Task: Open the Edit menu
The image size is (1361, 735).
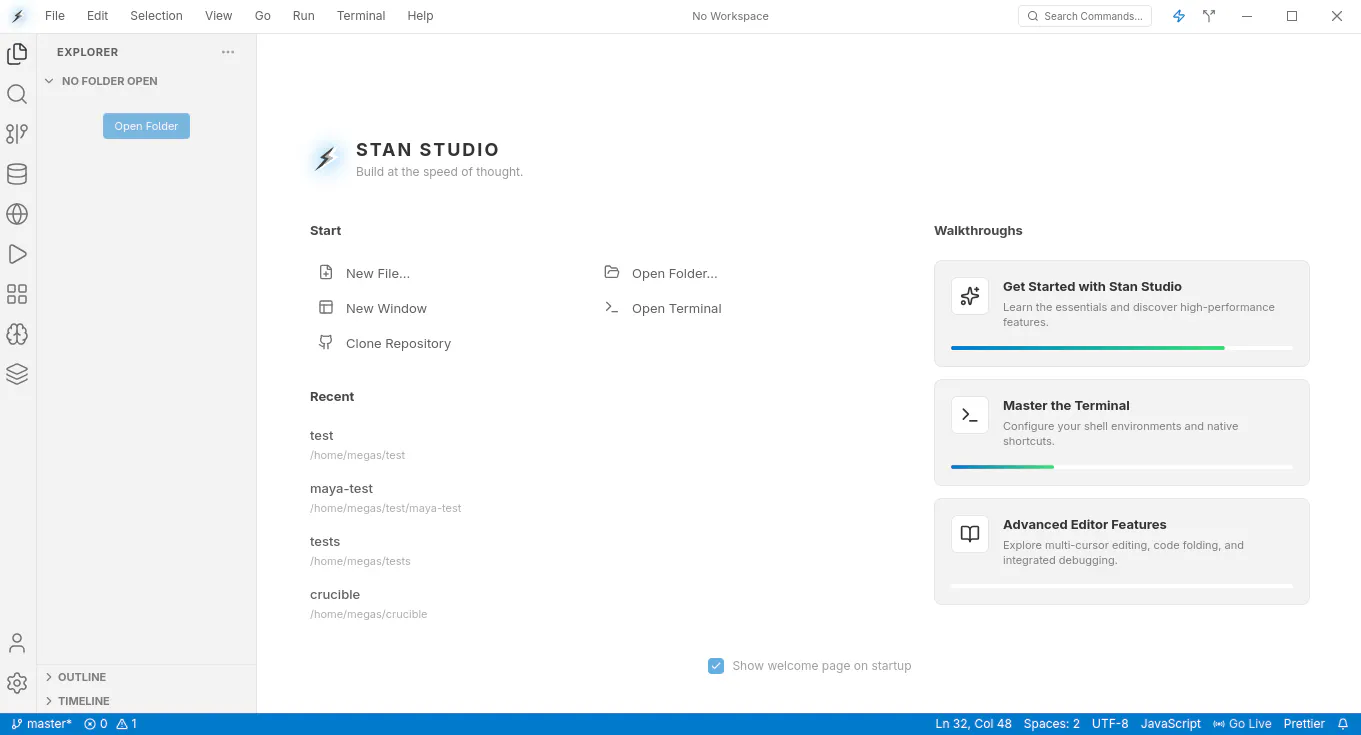Action: click(97, 16)
